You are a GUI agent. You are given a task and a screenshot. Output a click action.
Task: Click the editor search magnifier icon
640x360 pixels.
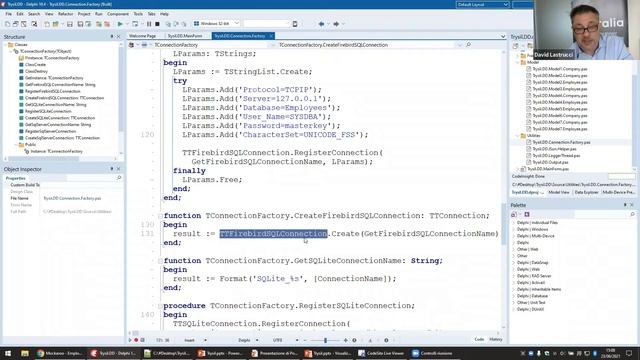click(x=468, y=45)
